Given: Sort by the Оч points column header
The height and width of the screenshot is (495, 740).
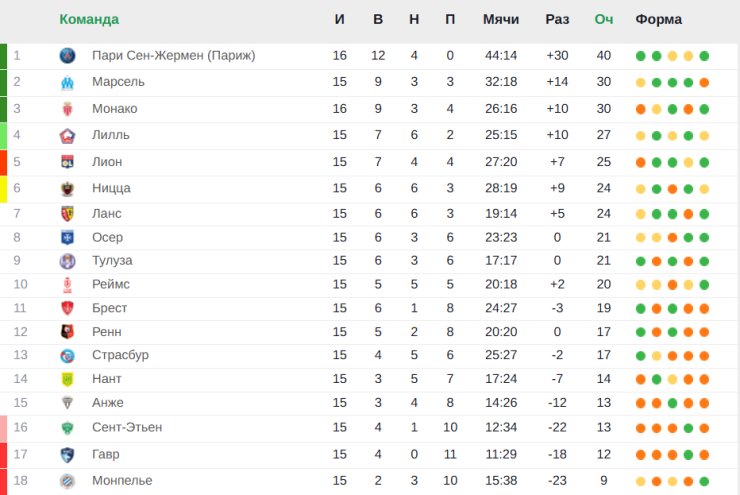Looking at the screenshot, I should [x=604, y=19].
